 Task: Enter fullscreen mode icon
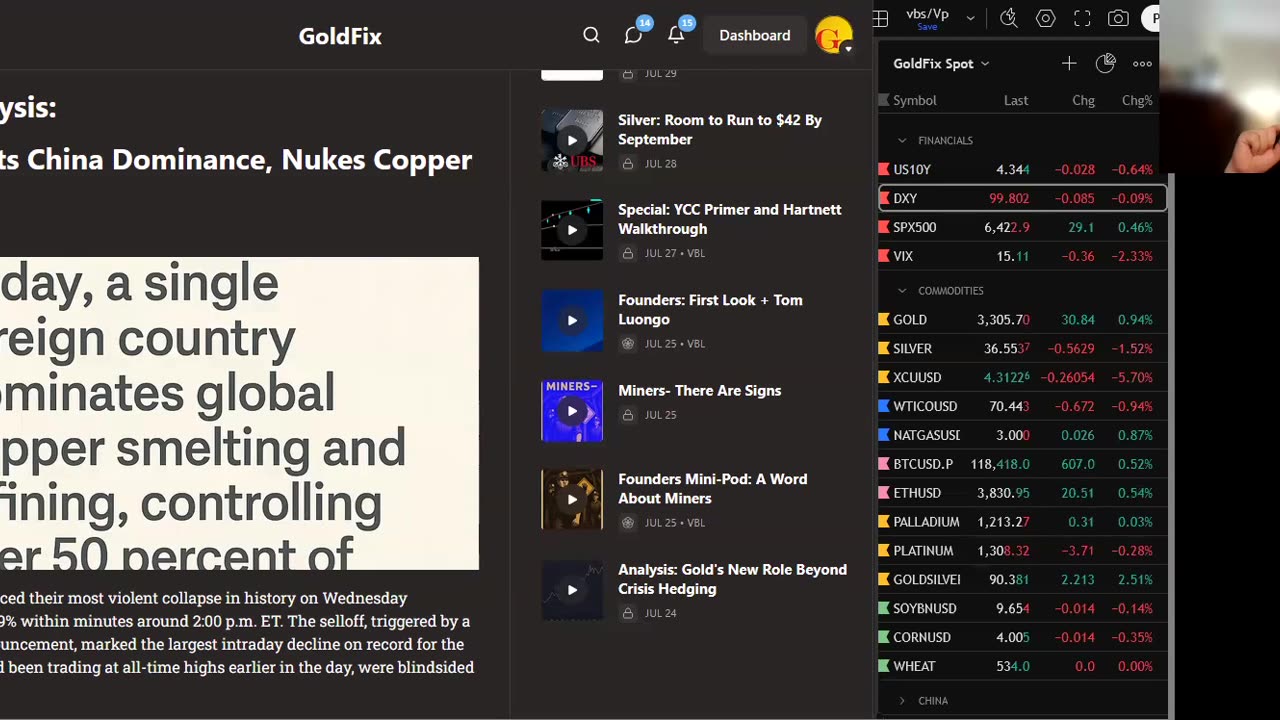(1082, 18)
